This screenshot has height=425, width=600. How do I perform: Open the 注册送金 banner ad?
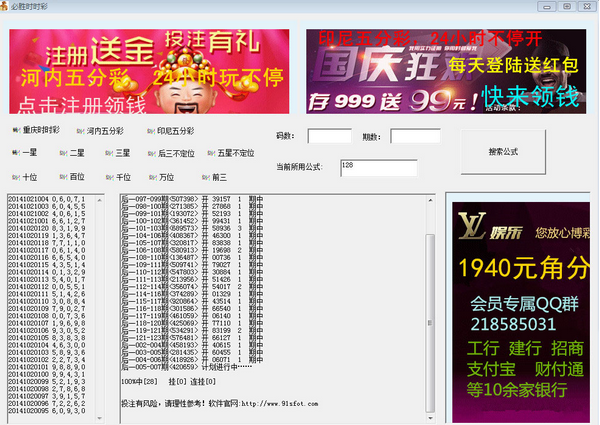pos(148,71)
